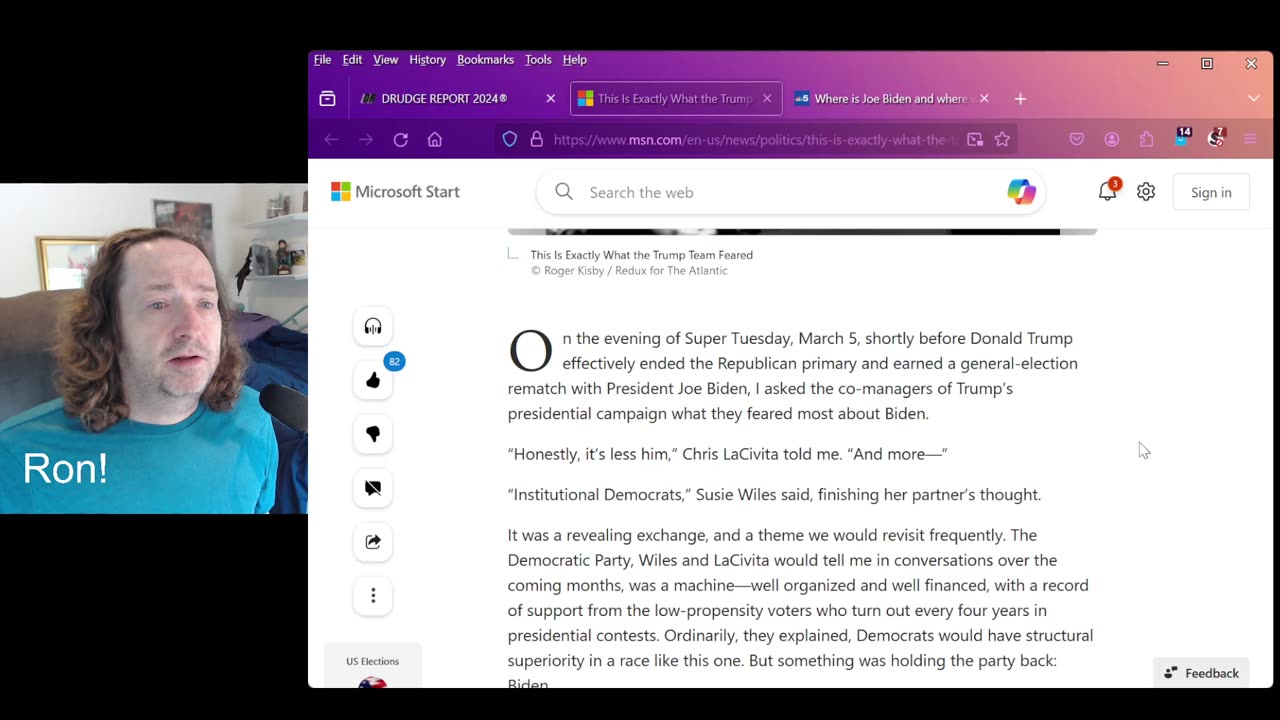Click the Firefox View icon in tab bar

pos(327,98)
